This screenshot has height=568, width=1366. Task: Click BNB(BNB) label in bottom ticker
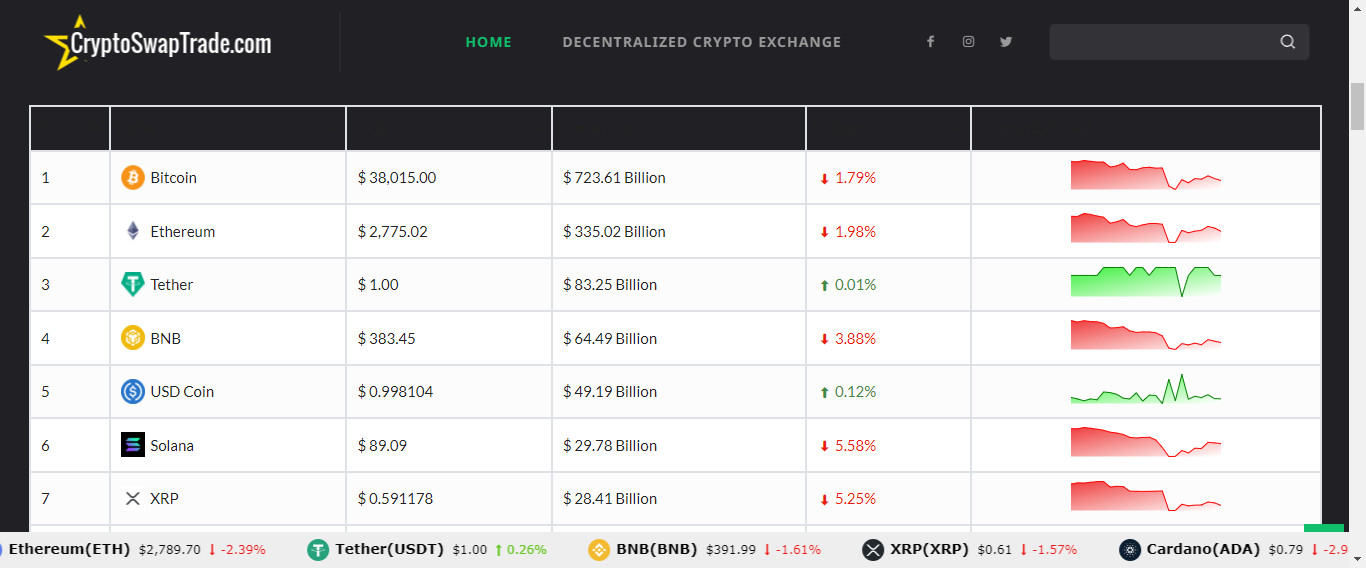[x=657, y=549]
